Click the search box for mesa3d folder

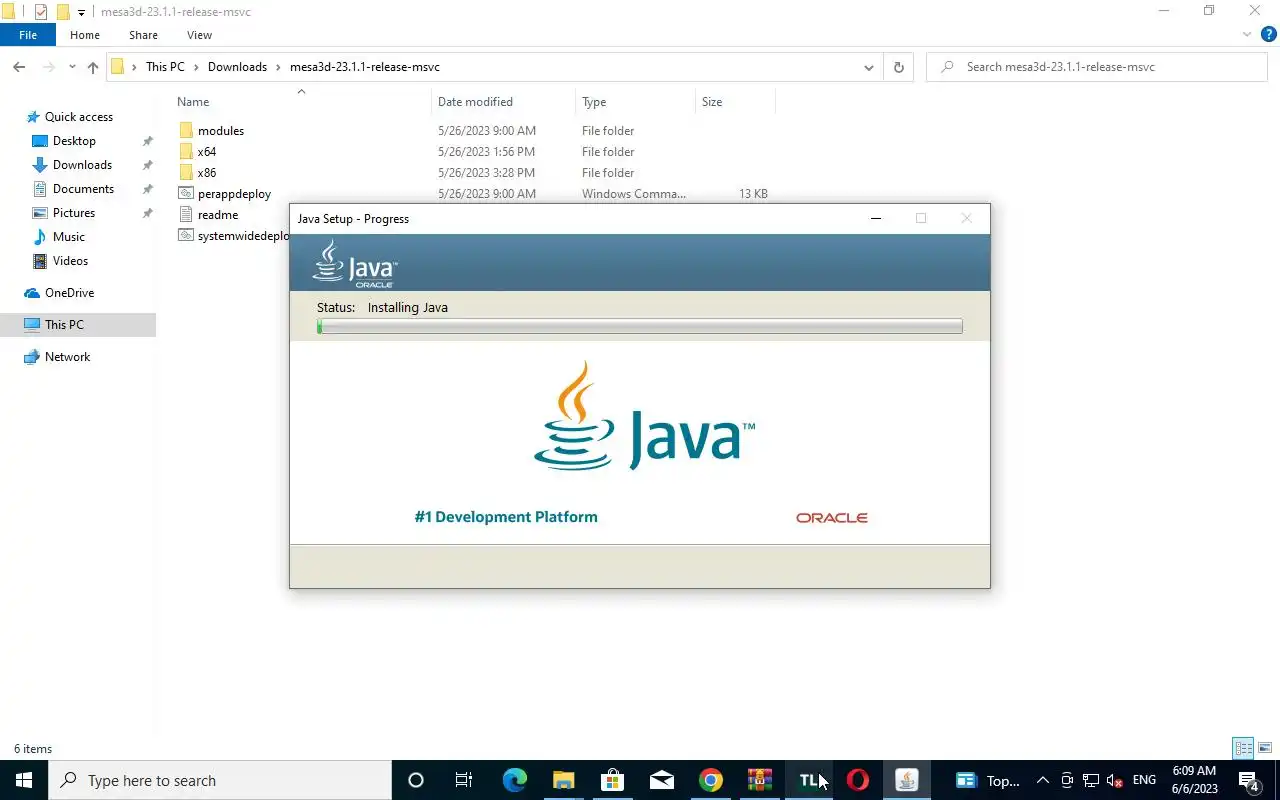(1097, 67)
